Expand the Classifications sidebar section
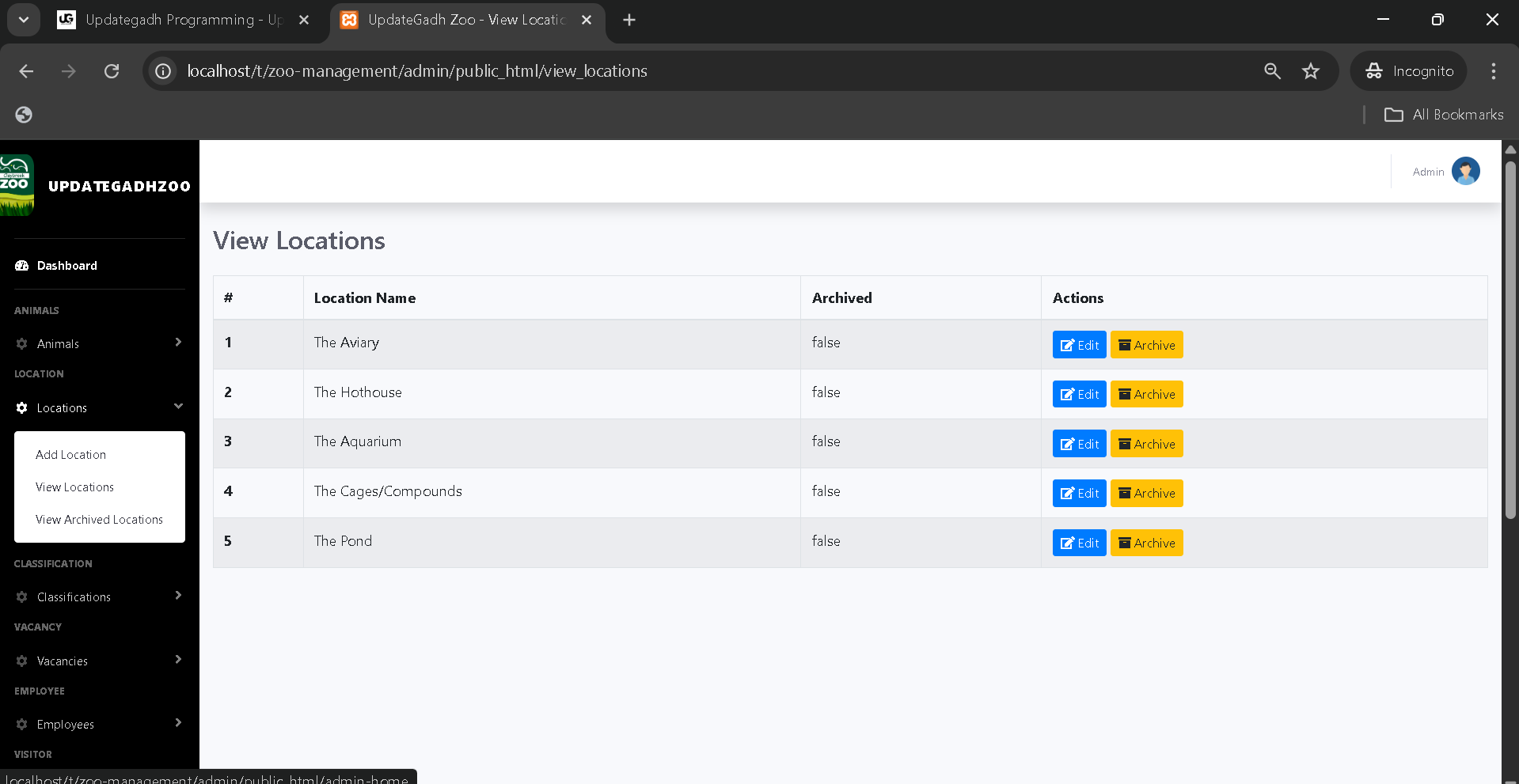The width and height of the screenshot is (1519, 784). [99, 597]
